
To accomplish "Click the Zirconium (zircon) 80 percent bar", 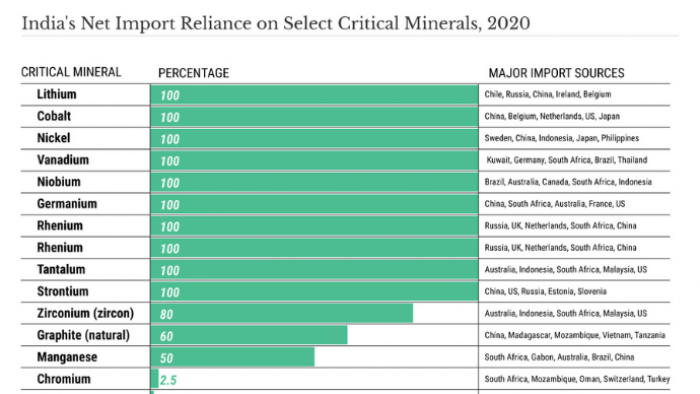I will click(282, 313).
